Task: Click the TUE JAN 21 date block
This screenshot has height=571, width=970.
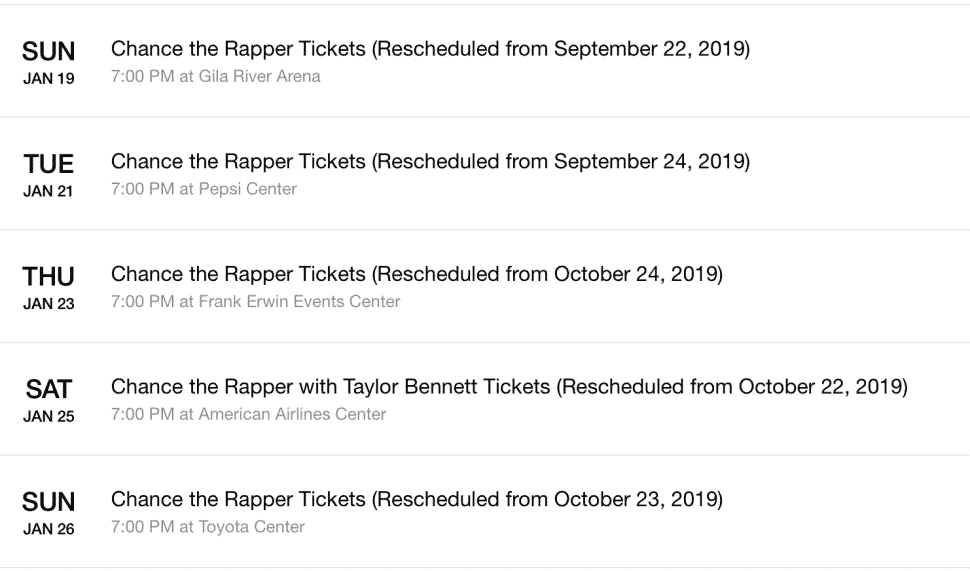Action: [x=48, y=175]
